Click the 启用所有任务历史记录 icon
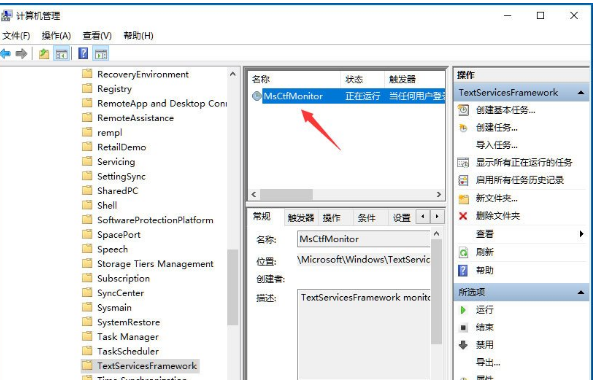Viewport: 593px width, 380px height. 463,180
